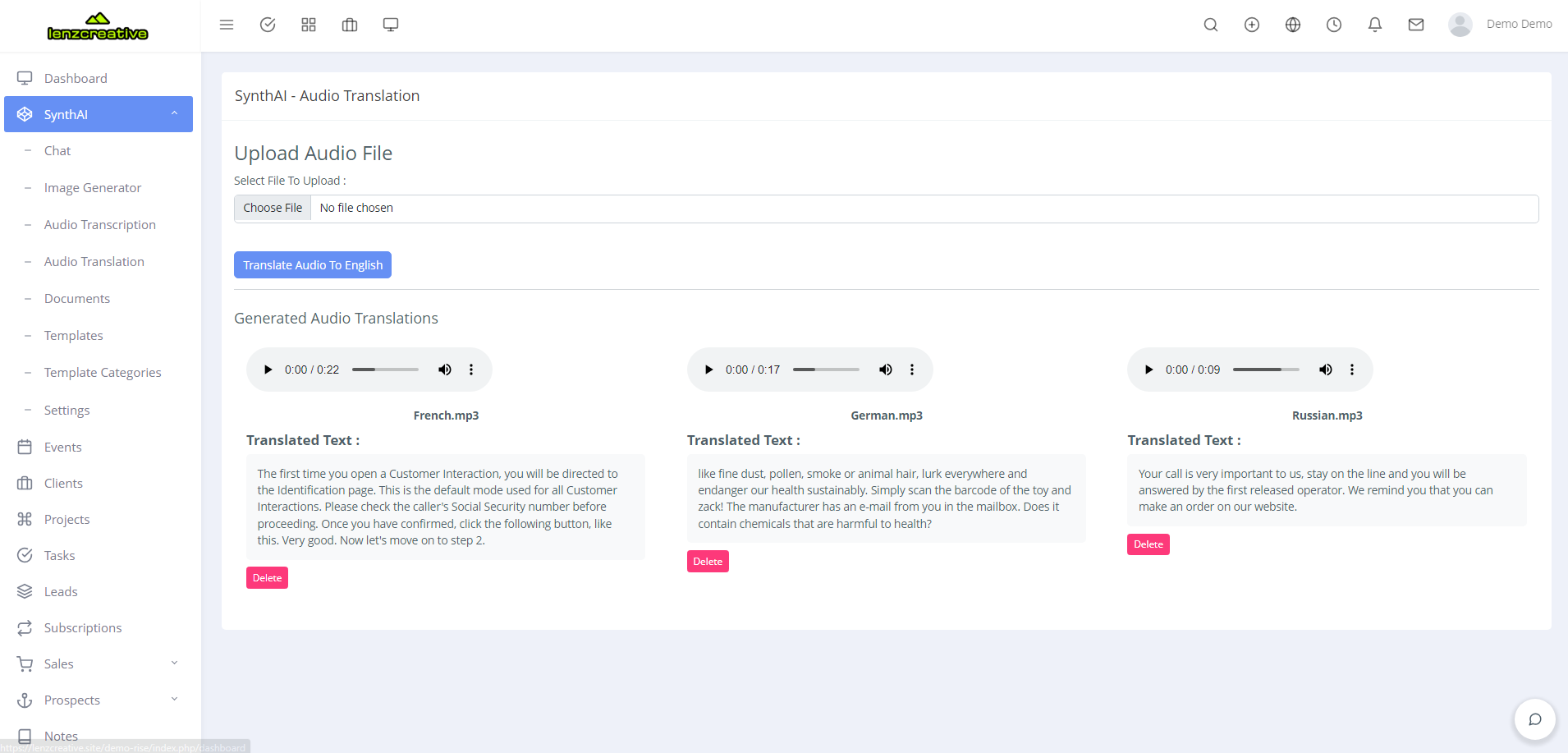Image resolution: width=1568 pixels, height=753 pixels.
Task: Select Audio Translation in sidebar
Action: point(94,261)
